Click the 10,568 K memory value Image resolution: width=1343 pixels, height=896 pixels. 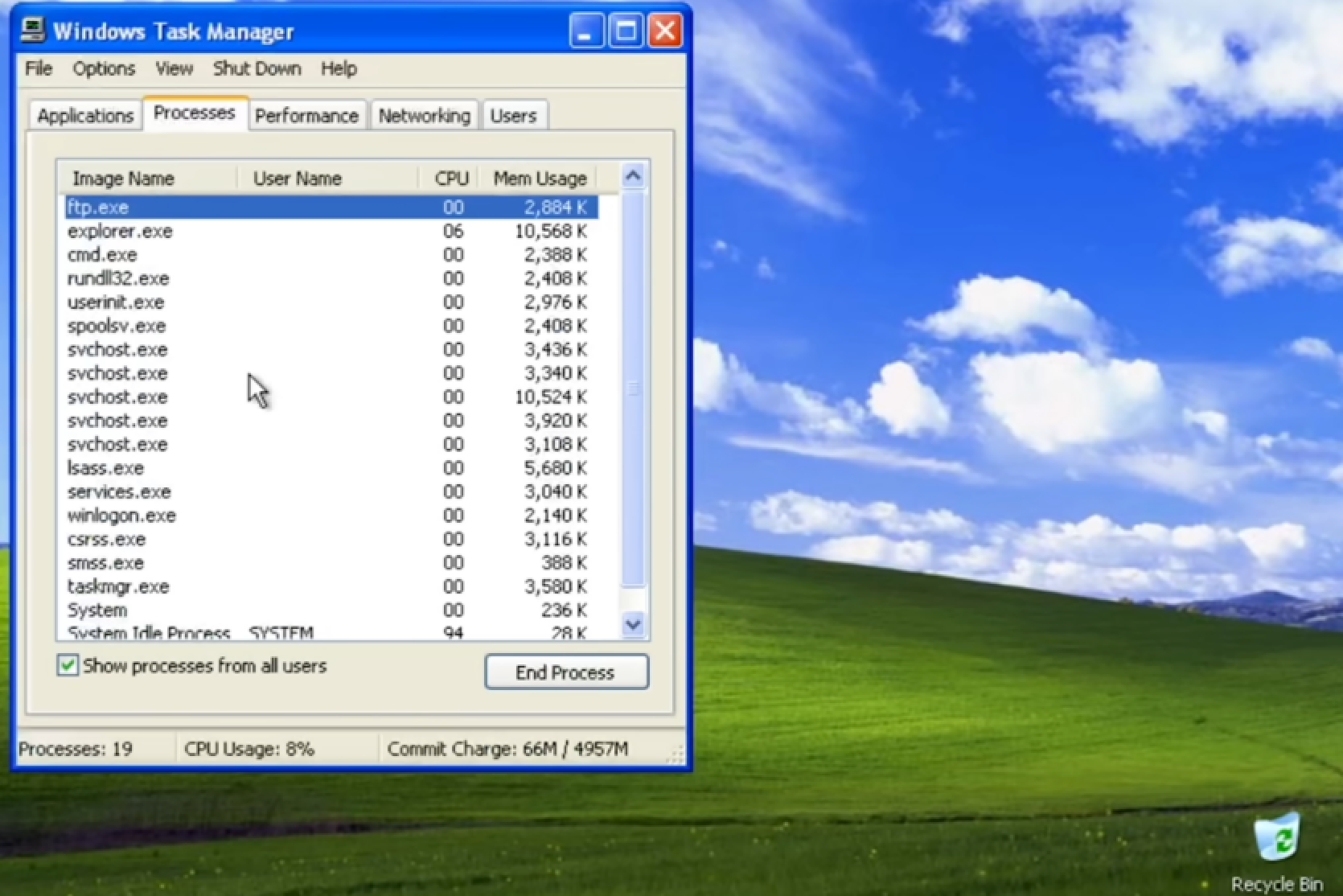pyautogui.click(x=551, y=231)
